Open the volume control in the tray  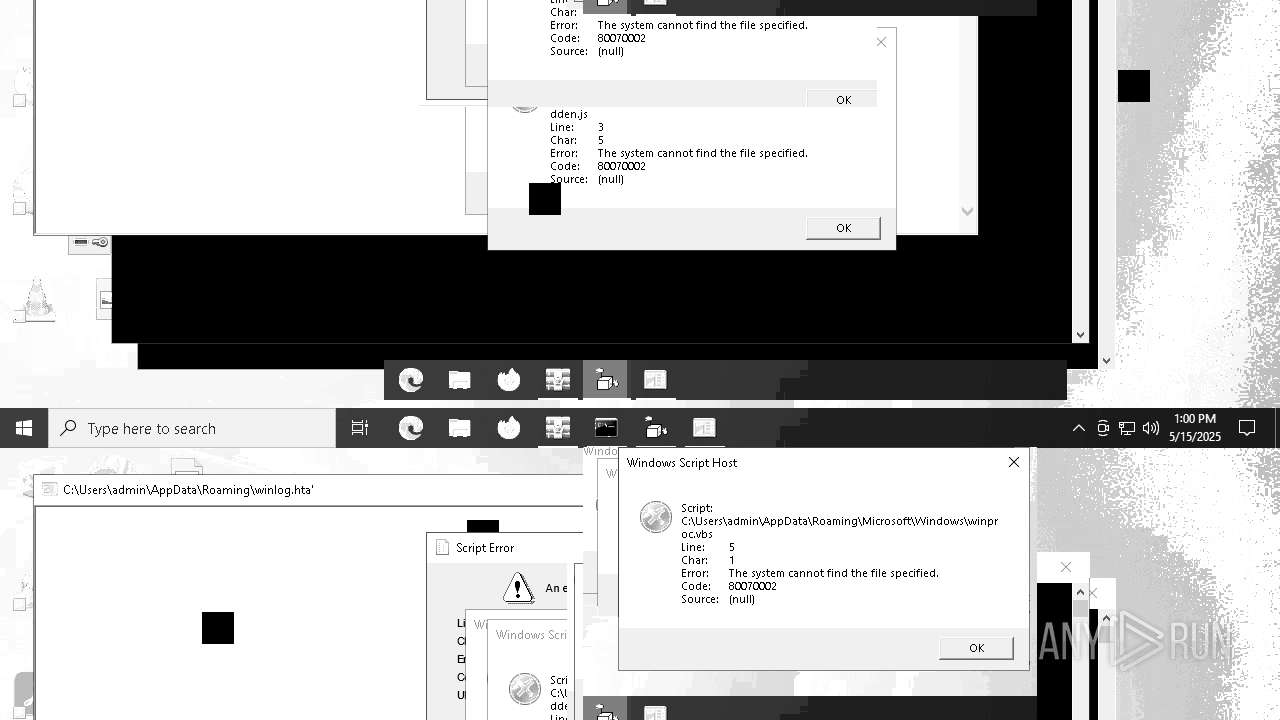pyautogui.click(x=1151, y=428)
